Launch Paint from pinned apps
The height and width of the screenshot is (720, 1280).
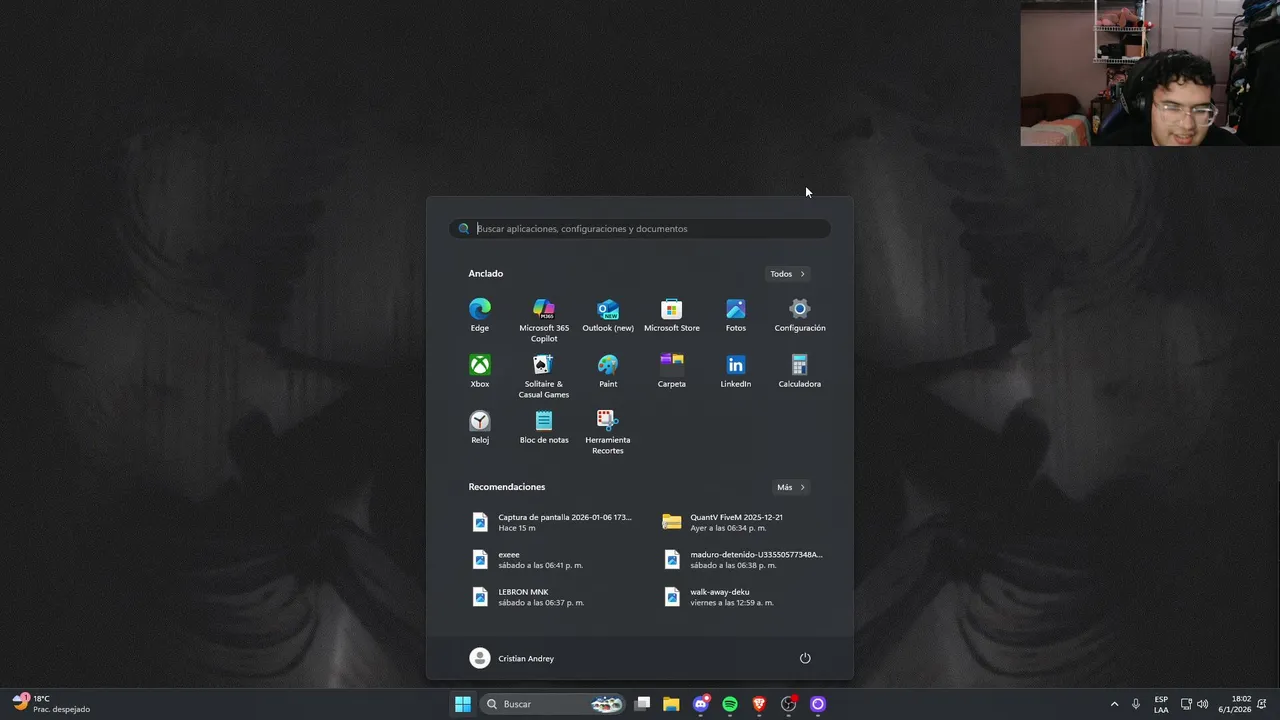tap(608, 371)
